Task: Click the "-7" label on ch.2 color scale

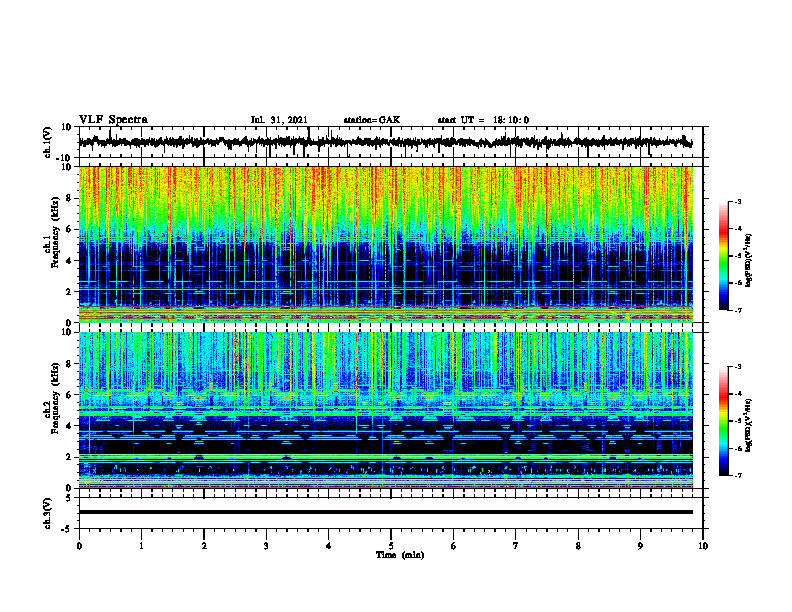Action: point(737,475)
